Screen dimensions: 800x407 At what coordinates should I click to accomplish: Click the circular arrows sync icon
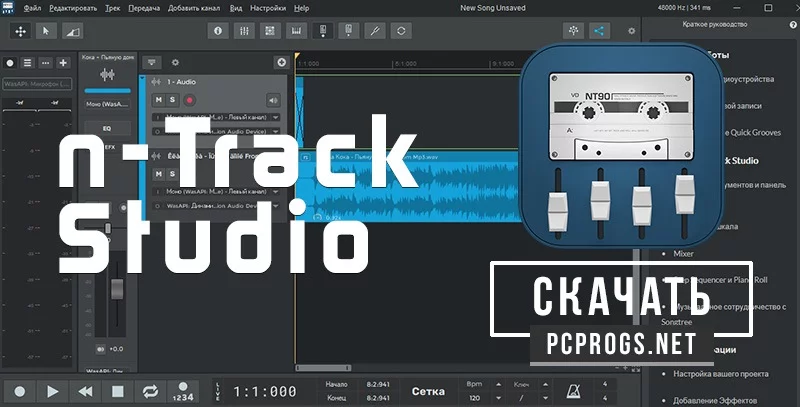[x=401, y=31]
